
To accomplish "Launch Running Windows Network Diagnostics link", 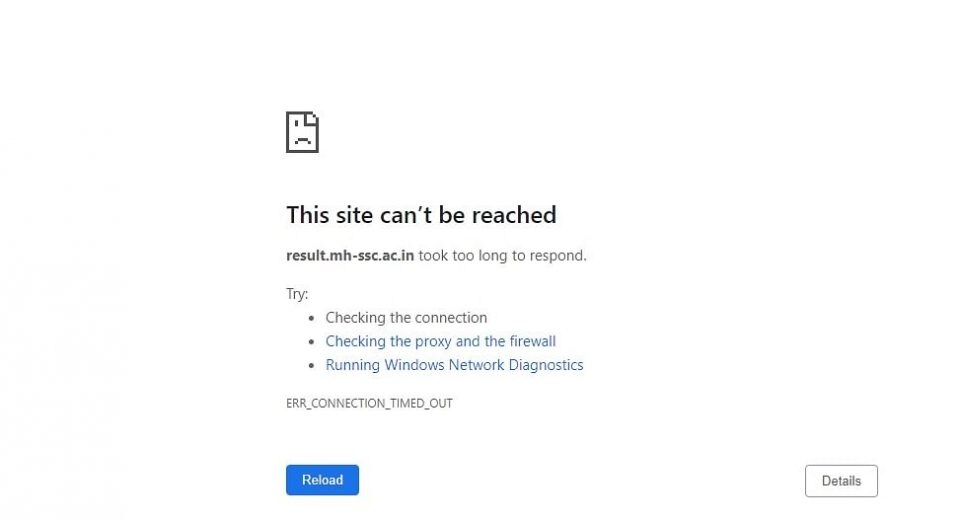I will tap(454, 365).
